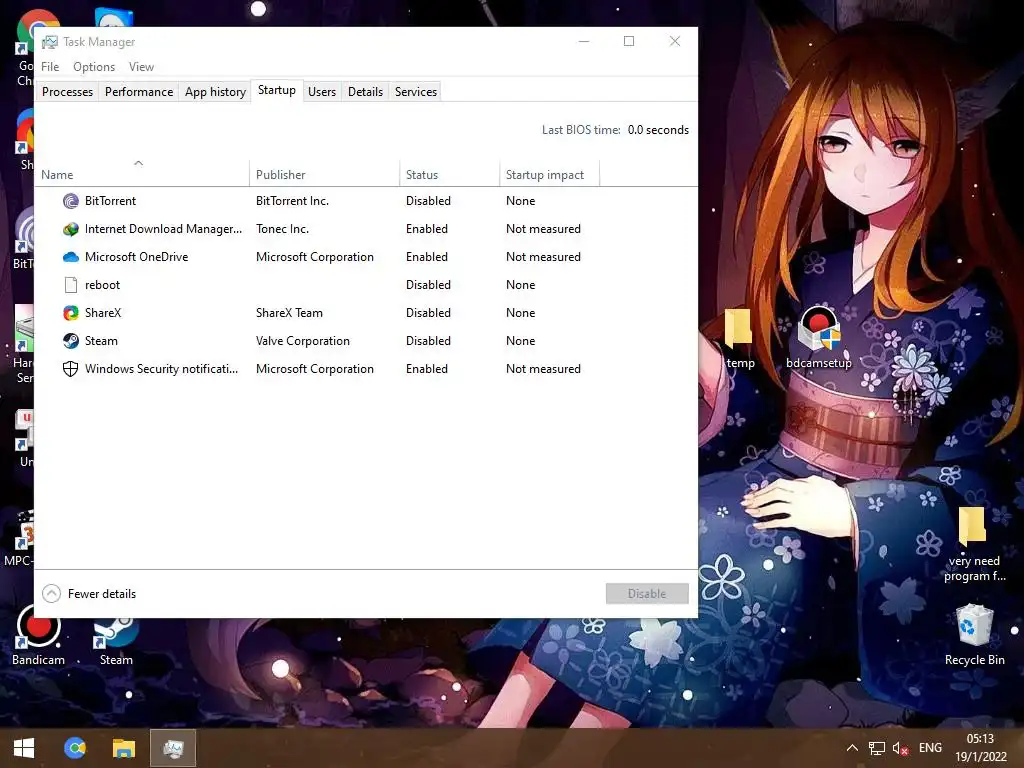This screenshot has height=768, width=1024.
Task: Click the blank file icon next to reboot
Action: 71,285
